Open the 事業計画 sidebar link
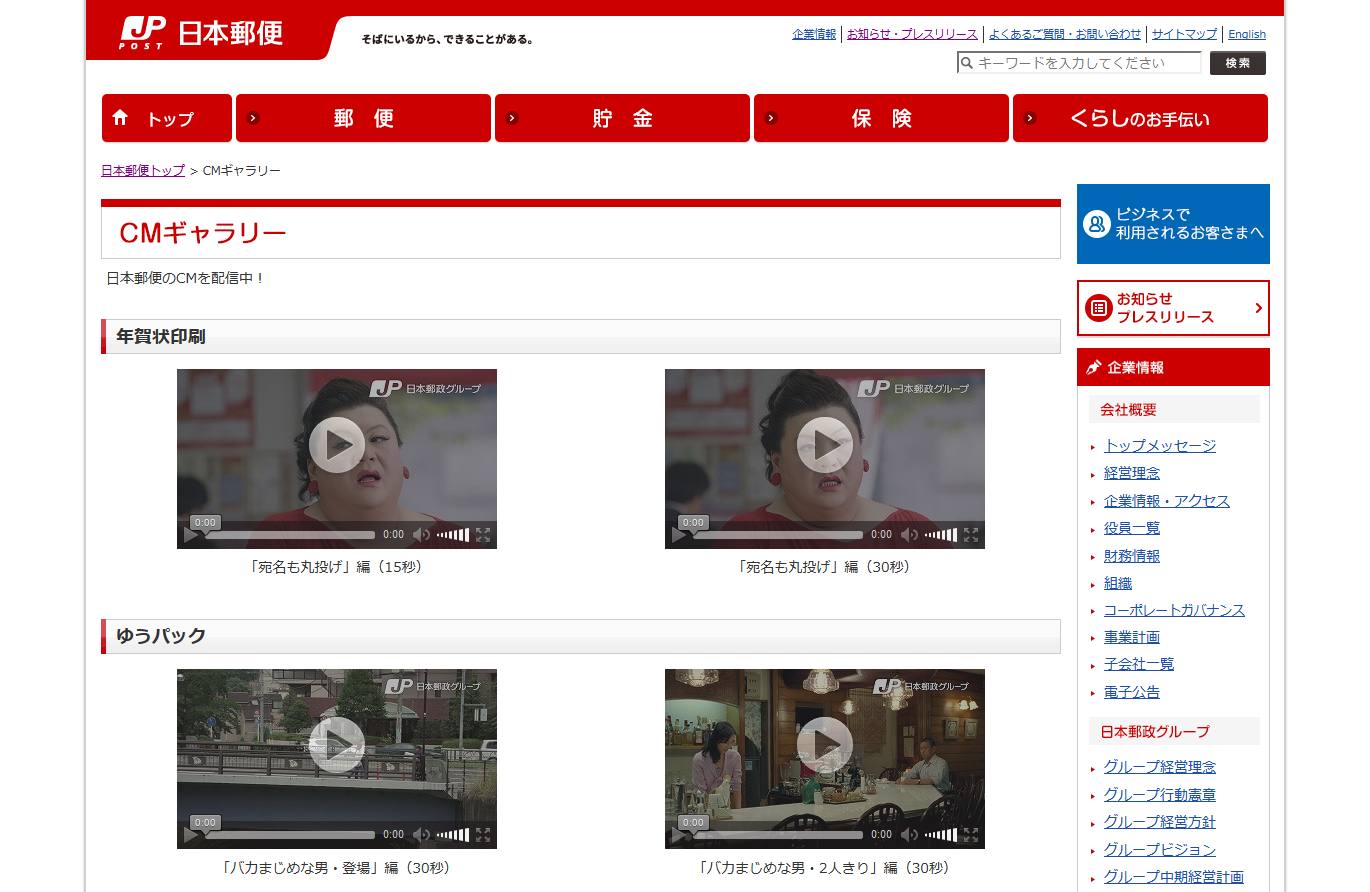The image size is (1370, 892). (1132, 637)
